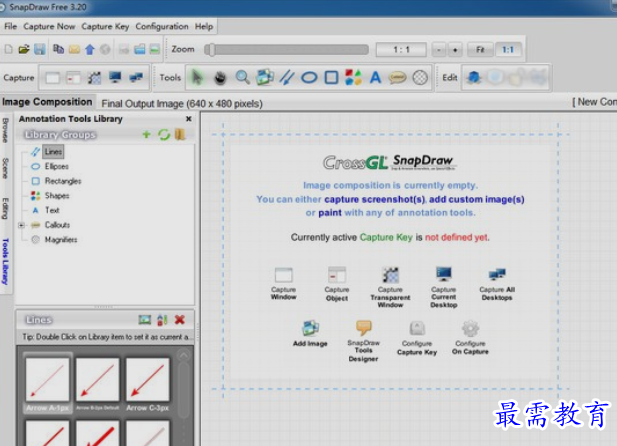Screen dimensions: 617x446
Task: Click Configure Capture Key on canvas
Action: (417, 338)
